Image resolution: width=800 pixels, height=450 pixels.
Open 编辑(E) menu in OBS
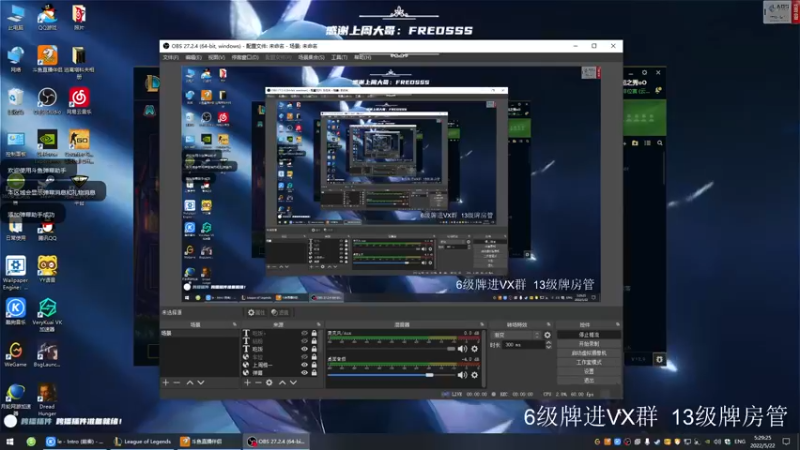(193, 58)
